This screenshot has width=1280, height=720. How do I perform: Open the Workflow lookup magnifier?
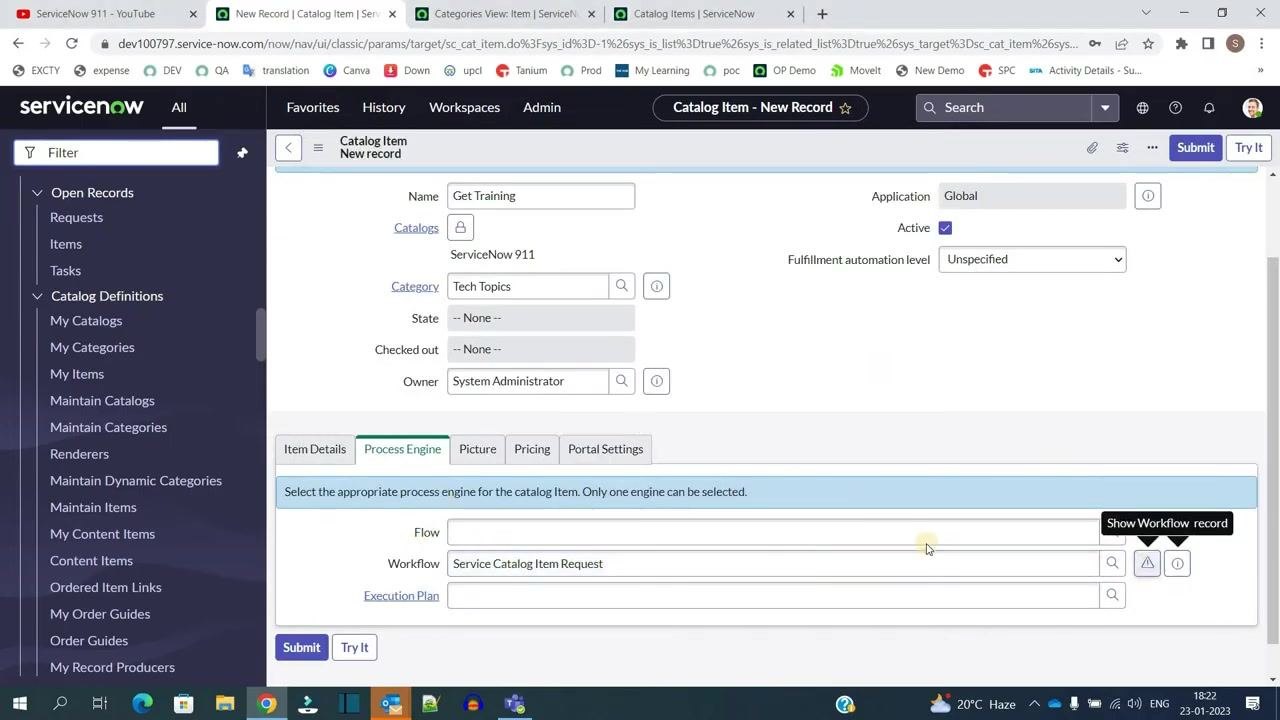click(x=1112, y=564)
